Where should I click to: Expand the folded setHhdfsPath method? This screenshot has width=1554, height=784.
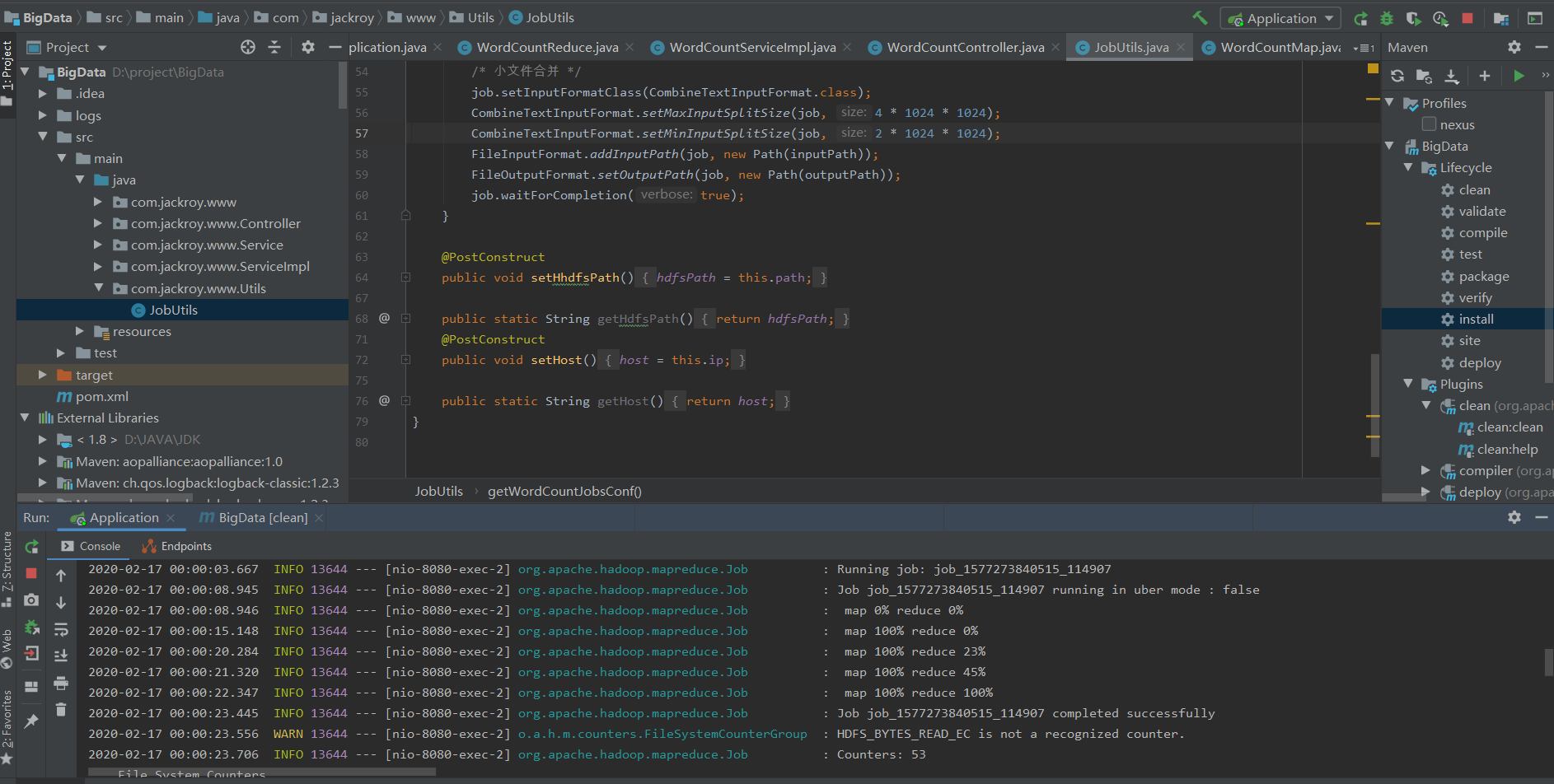point(405,278)
